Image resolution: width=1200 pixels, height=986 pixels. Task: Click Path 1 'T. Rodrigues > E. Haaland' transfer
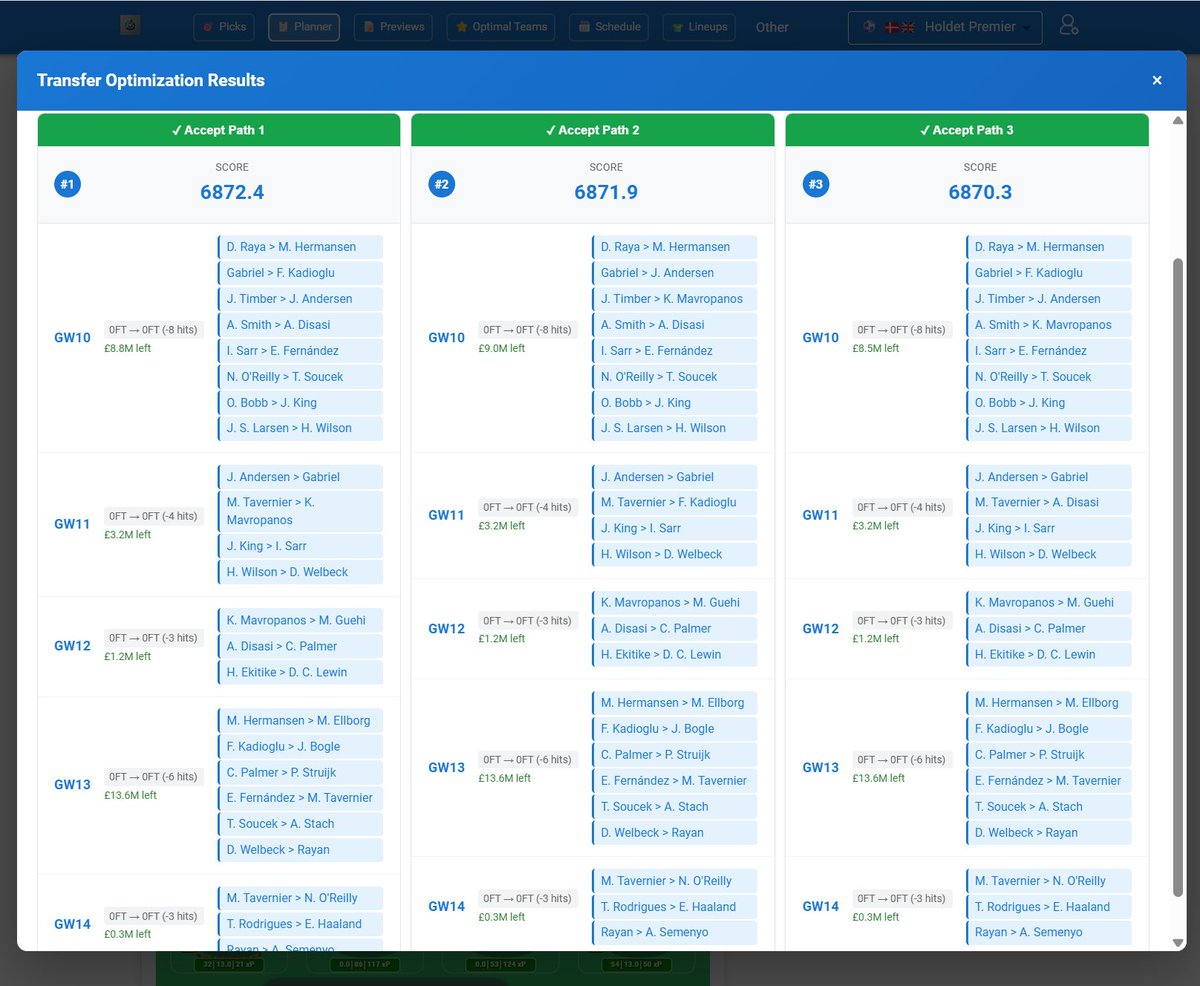pyautogui.click(x=300, y=924)
